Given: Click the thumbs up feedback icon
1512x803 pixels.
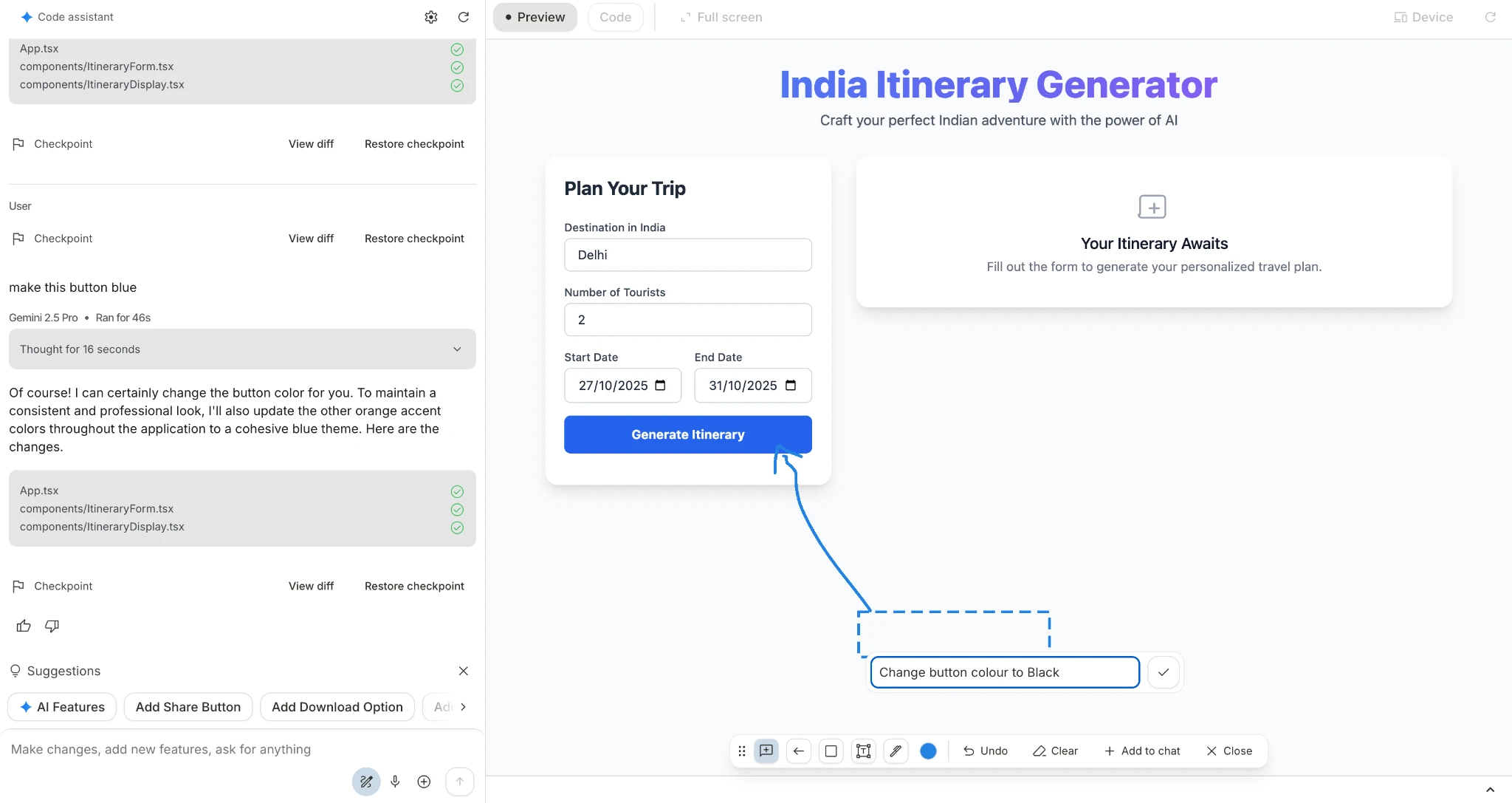Looking at the screenshot, I should click(24, 626).
